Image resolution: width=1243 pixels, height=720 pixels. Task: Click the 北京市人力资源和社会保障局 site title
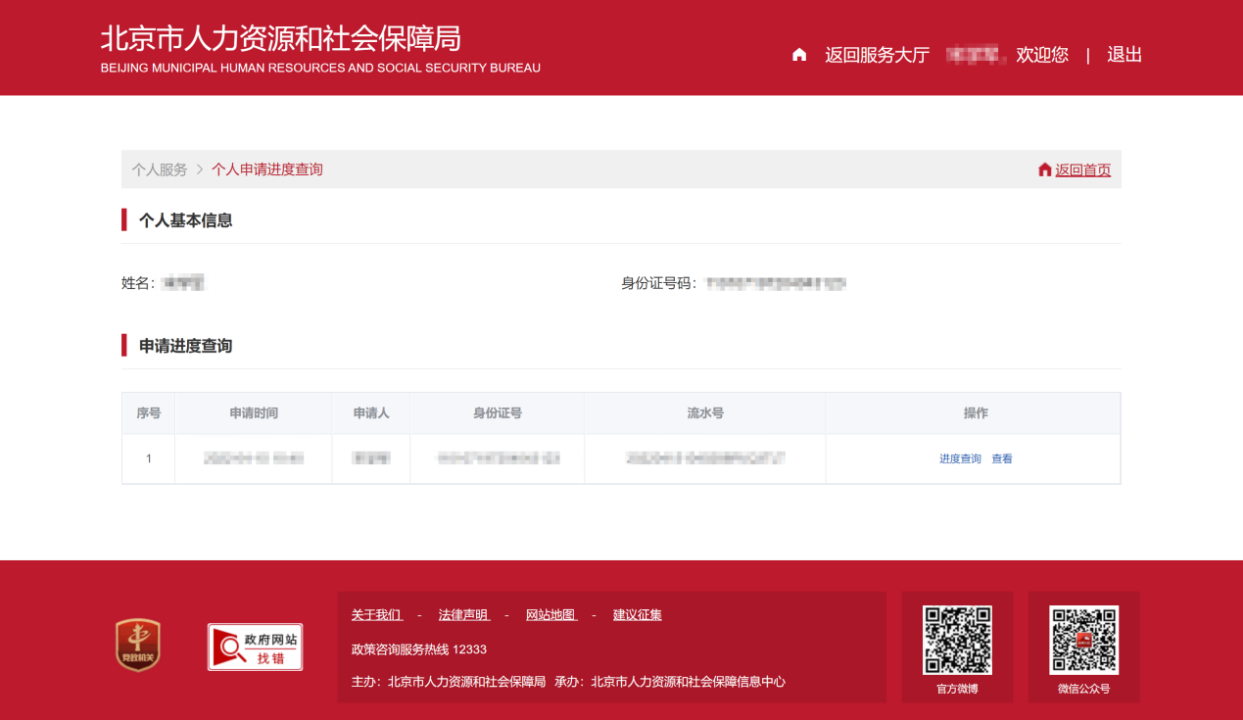click(281, 38)
